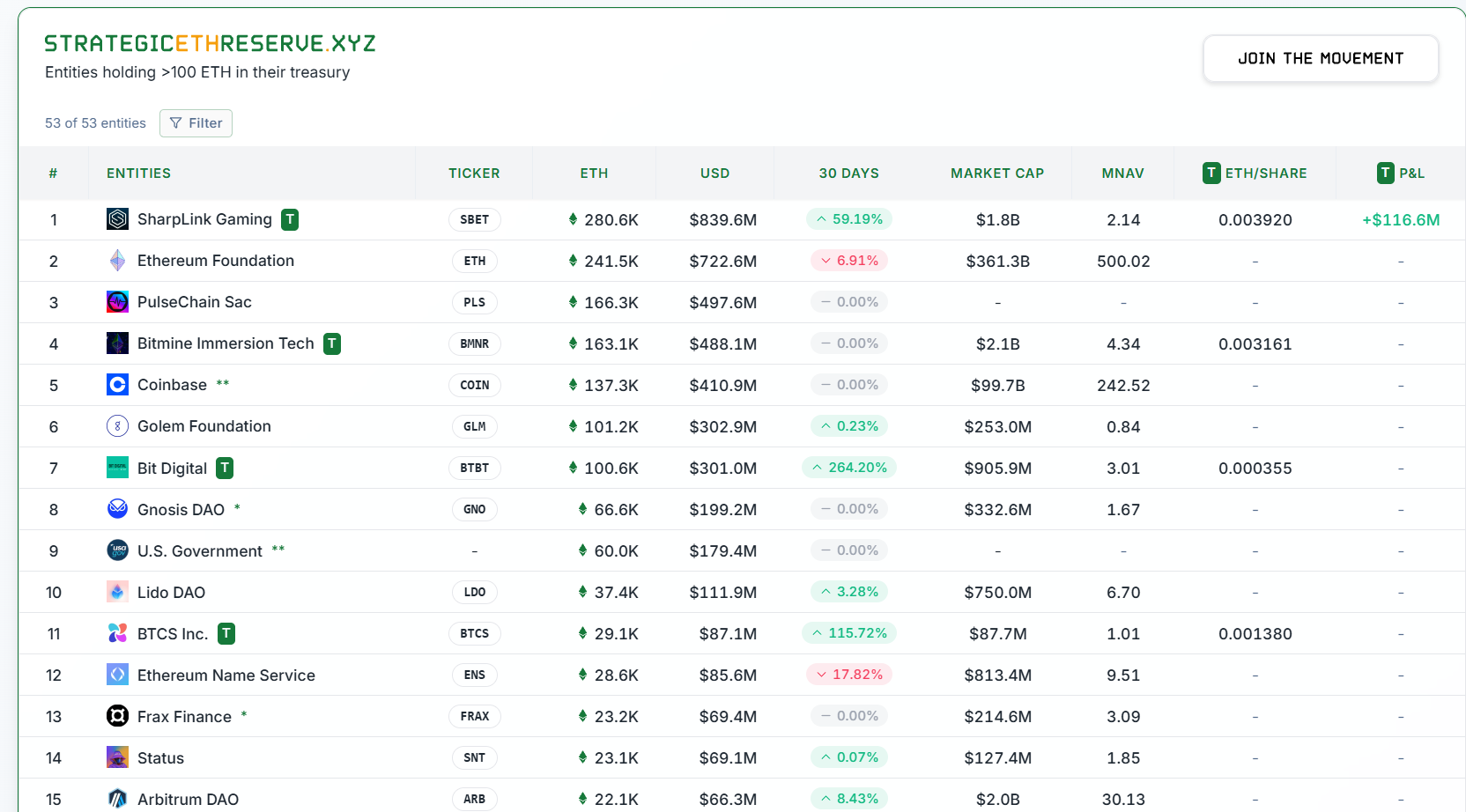Screen dimensions: 1466x812
Task: Click the BTBT ticker pill
Action: tap(474, 468)
